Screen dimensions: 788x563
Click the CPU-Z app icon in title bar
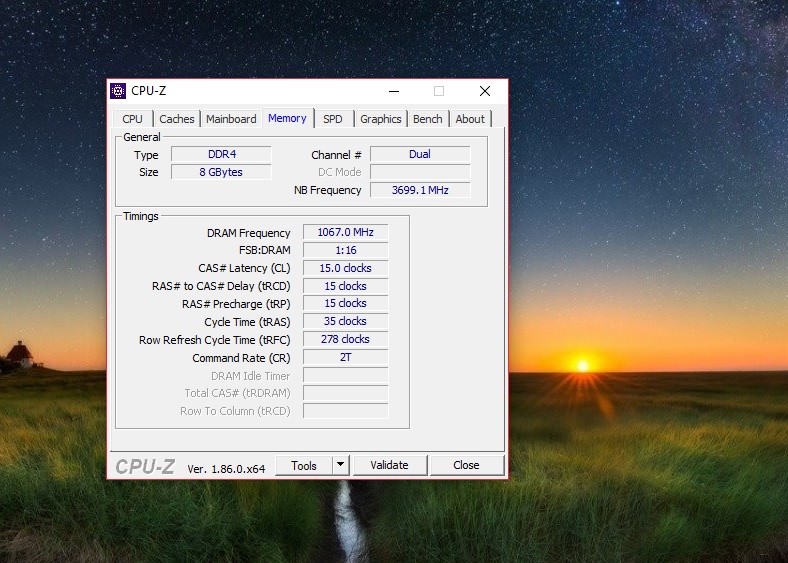point(118,91)
